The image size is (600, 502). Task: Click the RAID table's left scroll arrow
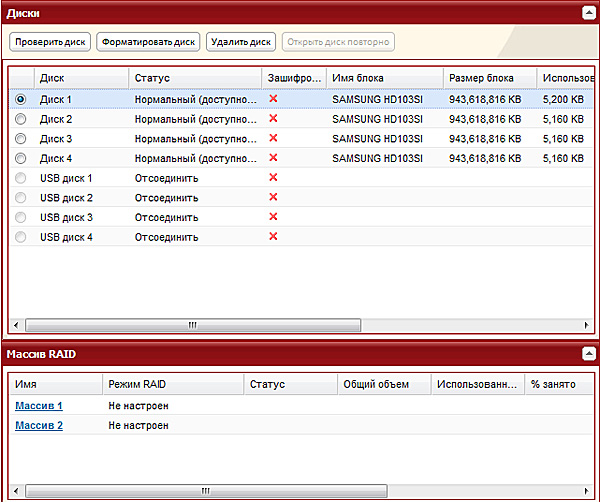click(x=15, y=491)
